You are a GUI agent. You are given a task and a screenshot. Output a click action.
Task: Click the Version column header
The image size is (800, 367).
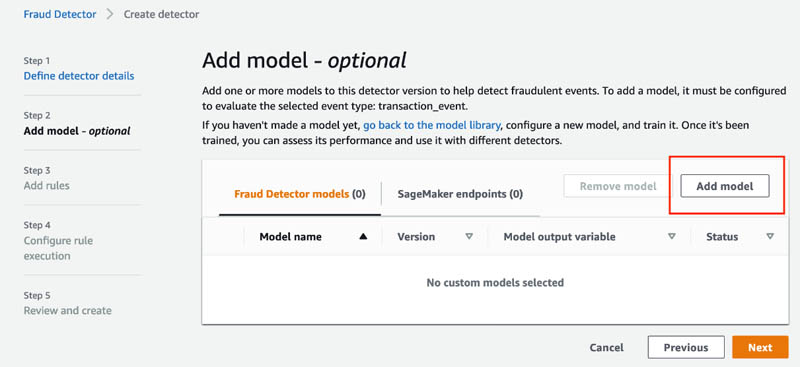(416, 237)
